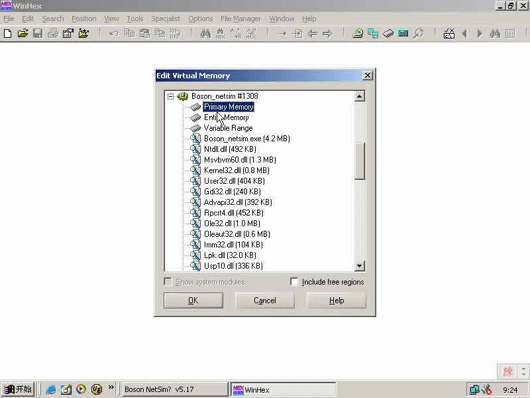530x398 pixels.
Task: Select Advapi32.dll (392 KB) module
Action: pyautogui.click(x=238, y=202)
